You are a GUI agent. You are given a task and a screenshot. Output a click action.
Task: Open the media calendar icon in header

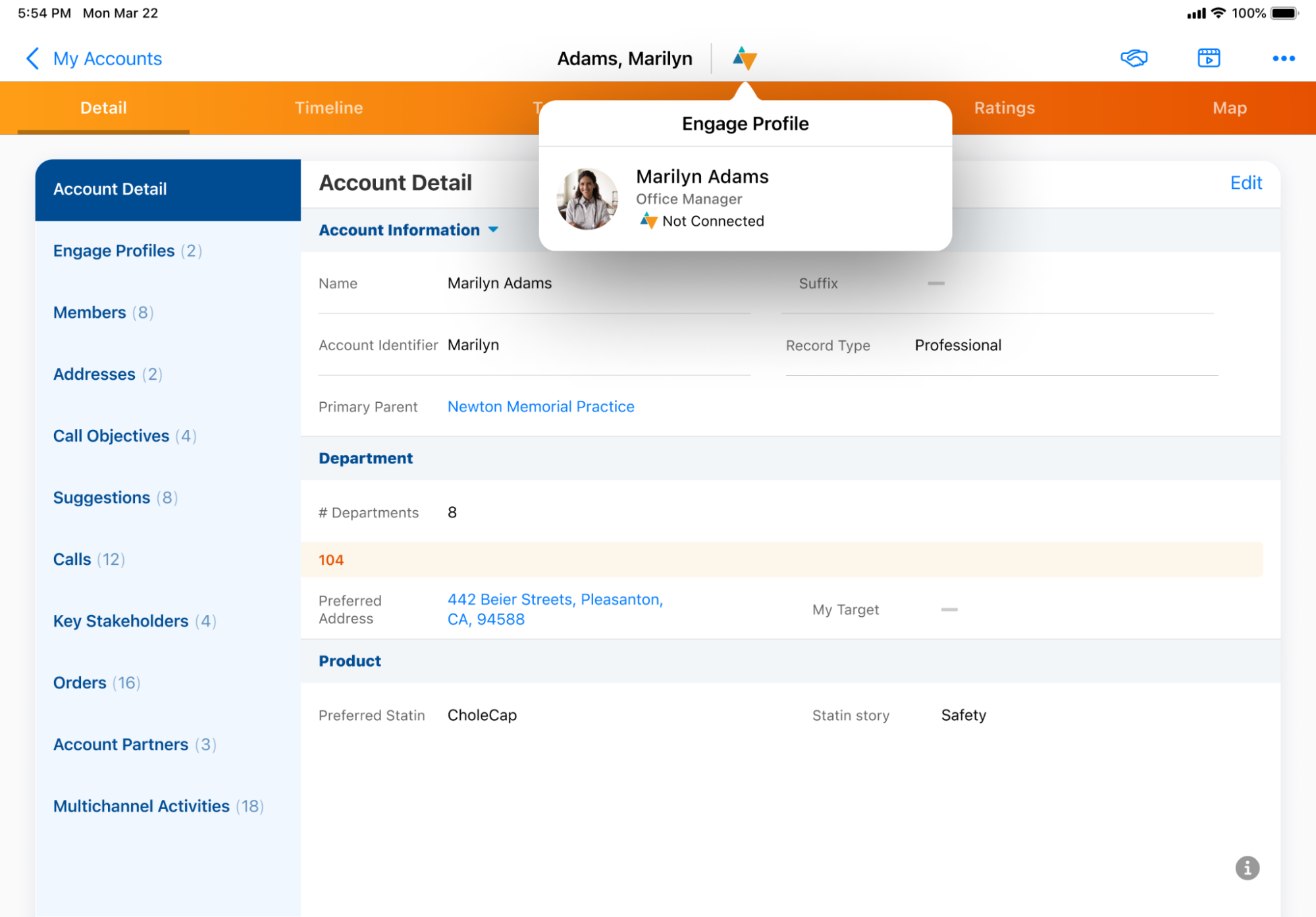tap(1209, 59)
